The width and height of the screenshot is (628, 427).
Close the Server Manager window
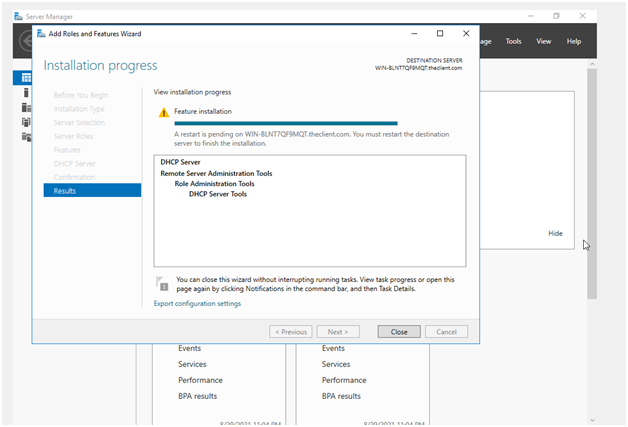[582, 16]
